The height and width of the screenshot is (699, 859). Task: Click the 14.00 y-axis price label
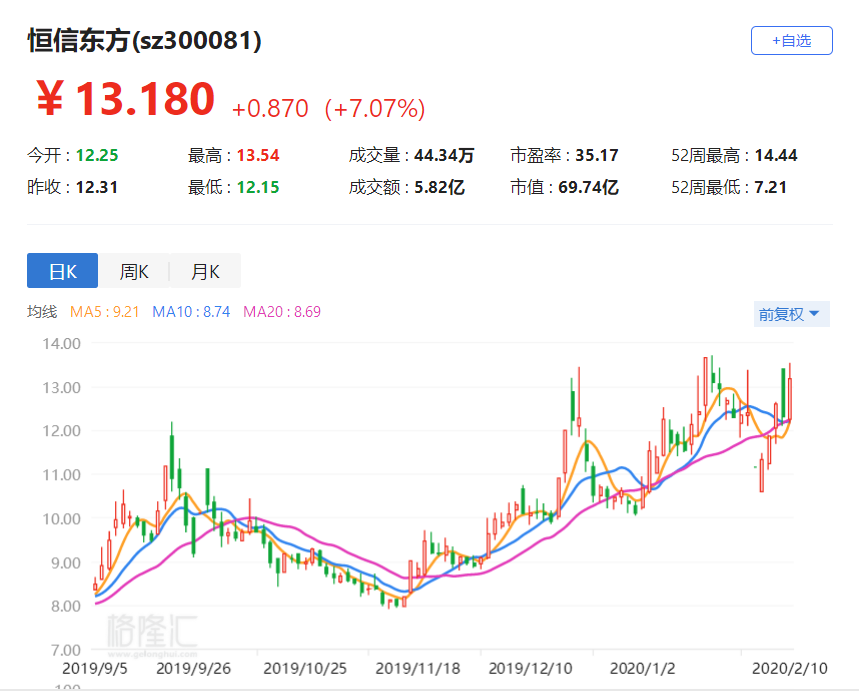coord(62,343)
